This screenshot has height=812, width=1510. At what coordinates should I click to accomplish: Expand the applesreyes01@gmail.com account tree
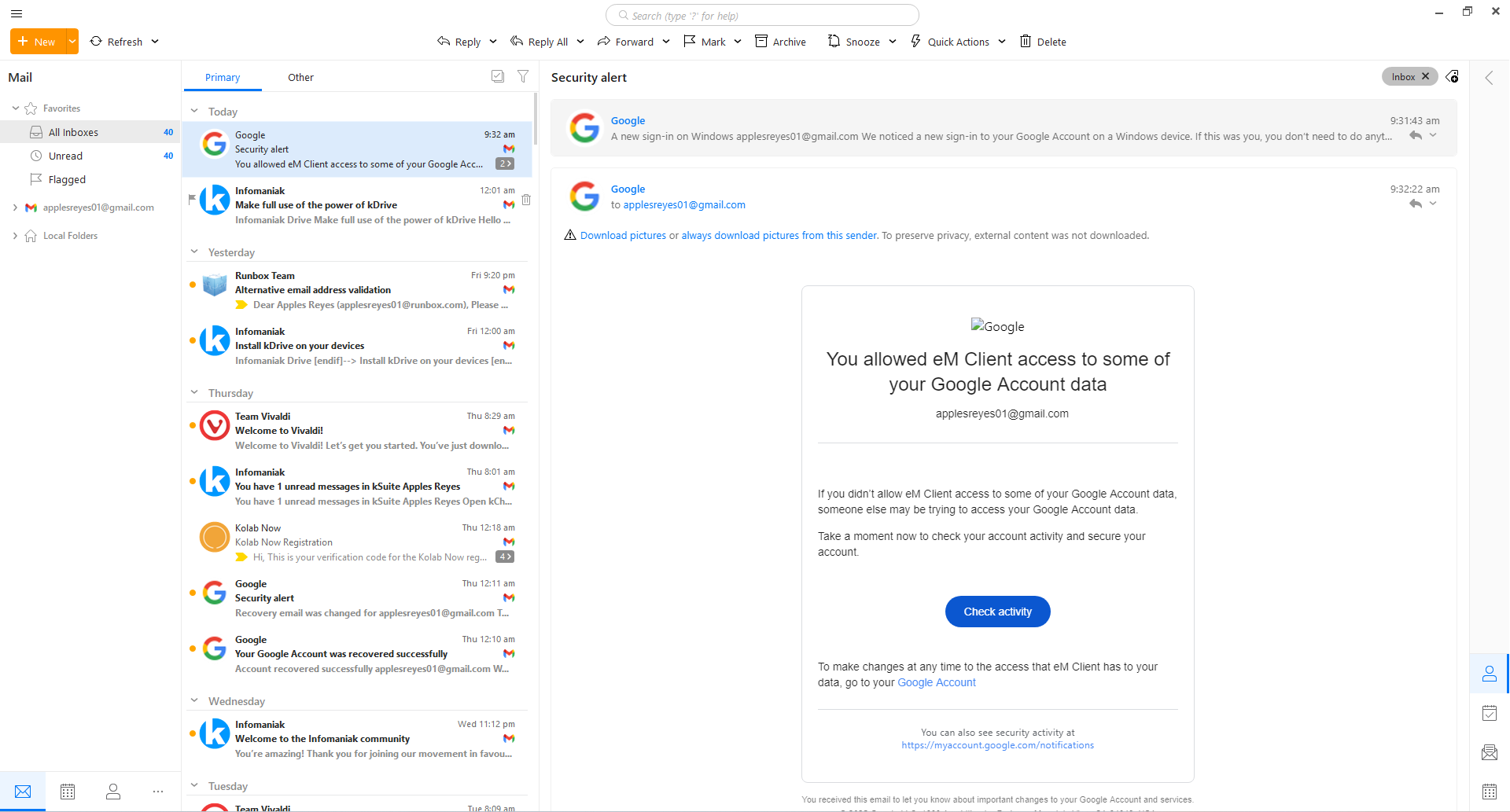[15, 208]
